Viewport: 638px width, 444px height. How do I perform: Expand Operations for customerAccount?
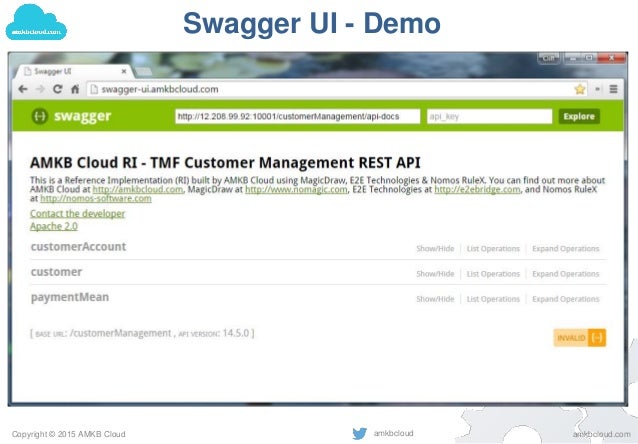pyautogui.click(x=566, y=249)
